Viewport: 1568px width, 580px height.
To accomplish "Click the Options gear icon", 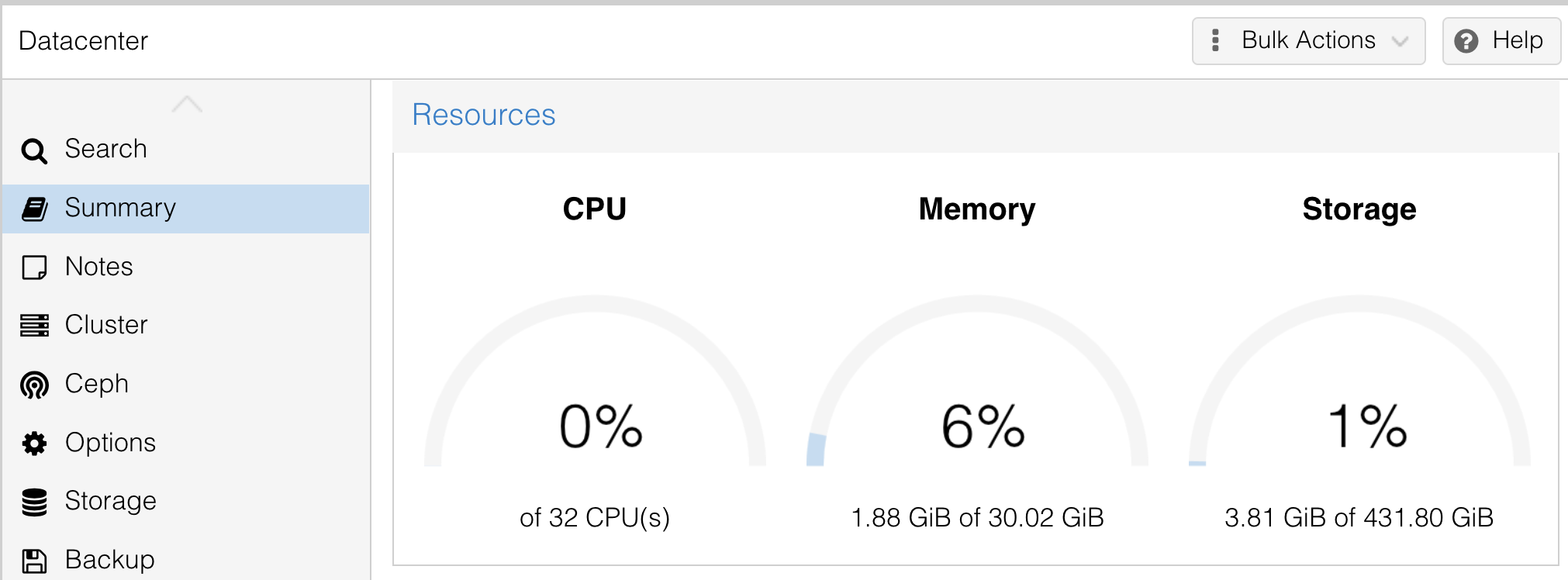I will point(34,444).
